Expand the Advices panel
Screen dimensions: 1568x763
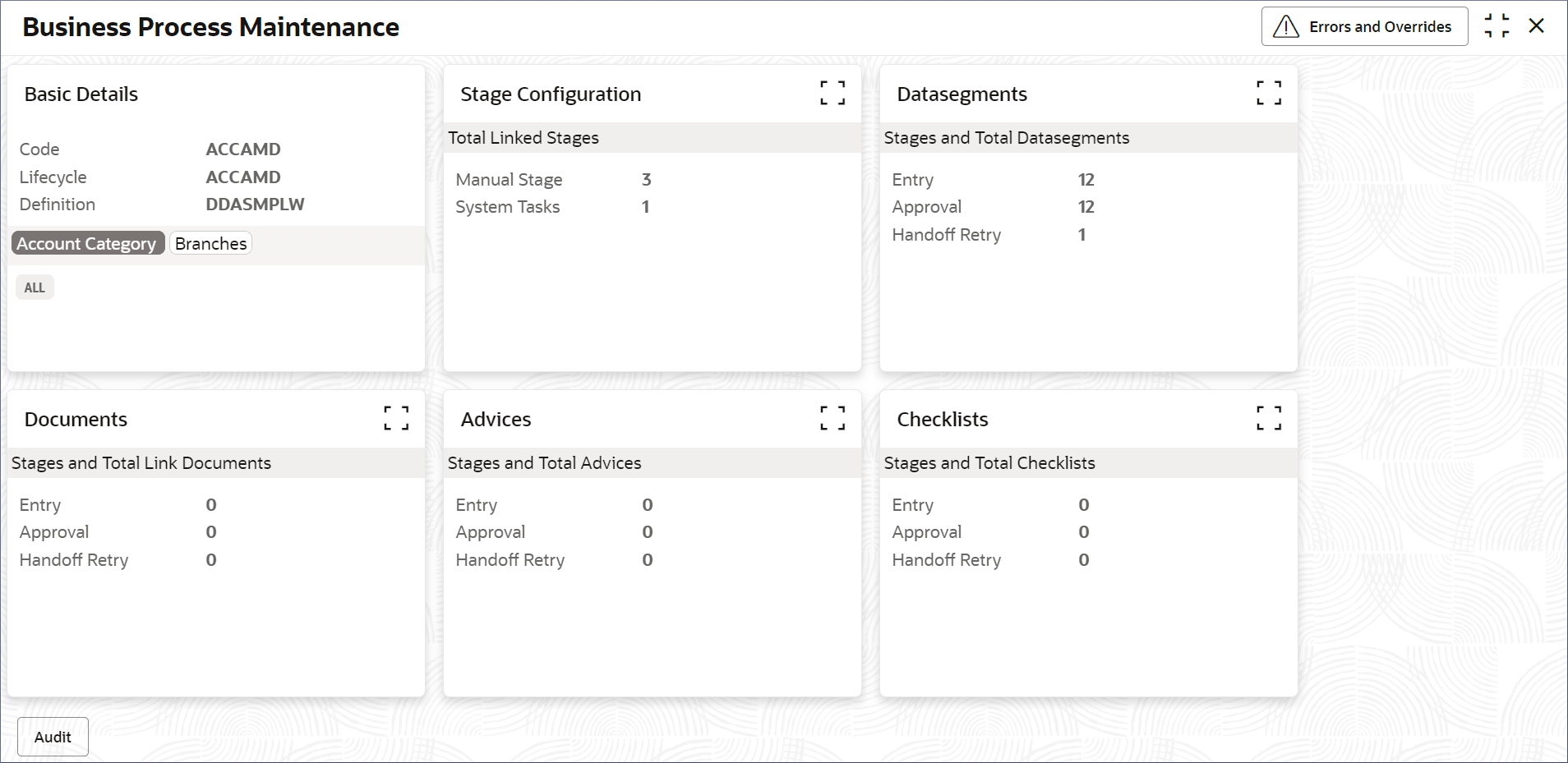tap(832, 418)
